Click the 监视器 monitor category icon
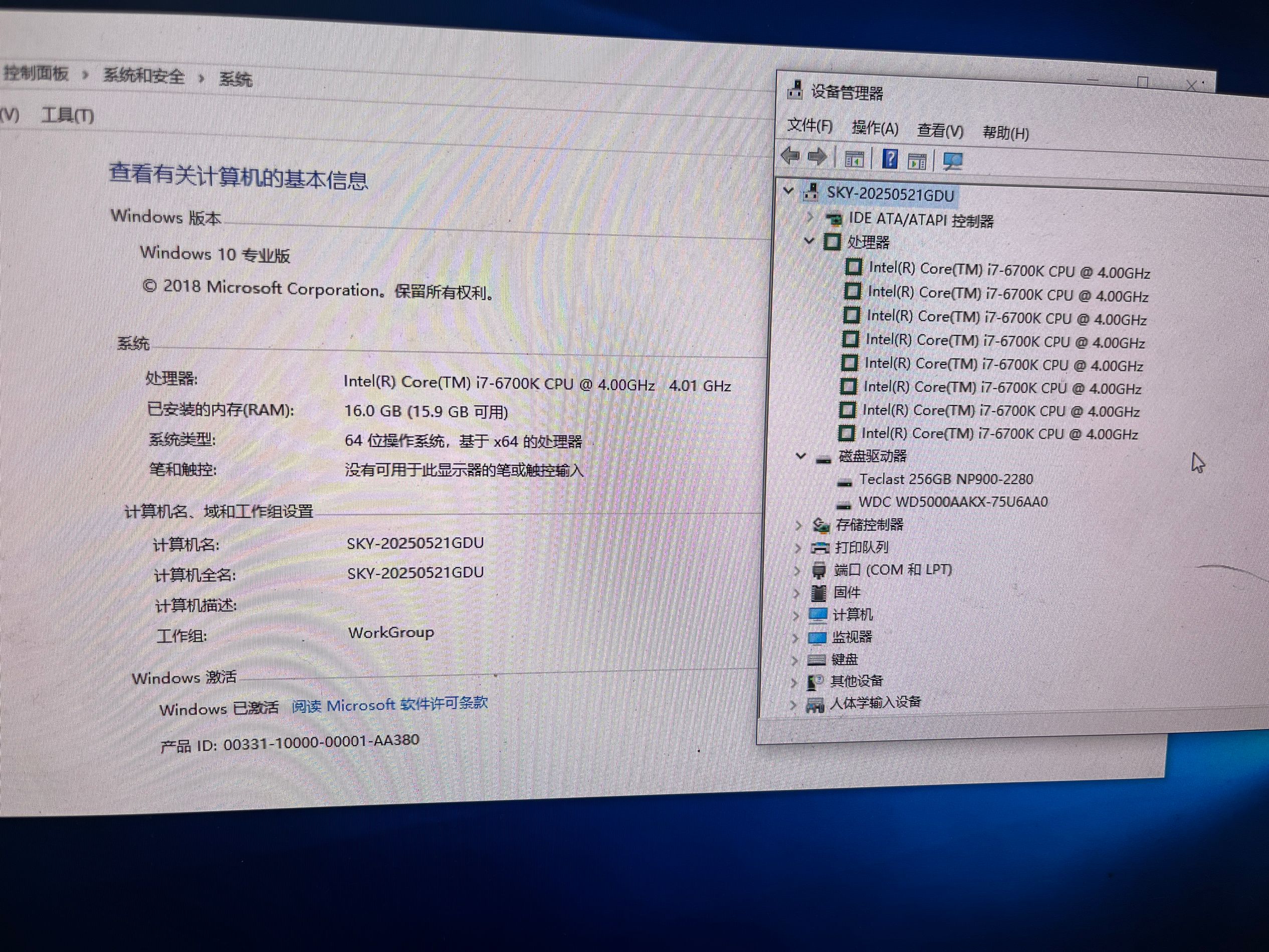Image resolution: width=1269 pixels, height=952 pixels. [x=817, y=637]
